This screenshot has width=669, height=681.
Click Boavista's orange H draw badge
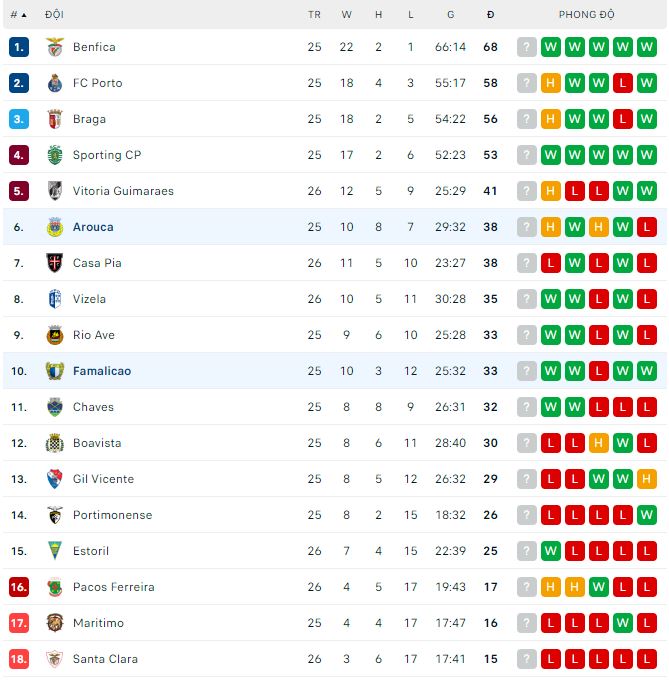tap(599, 443)
